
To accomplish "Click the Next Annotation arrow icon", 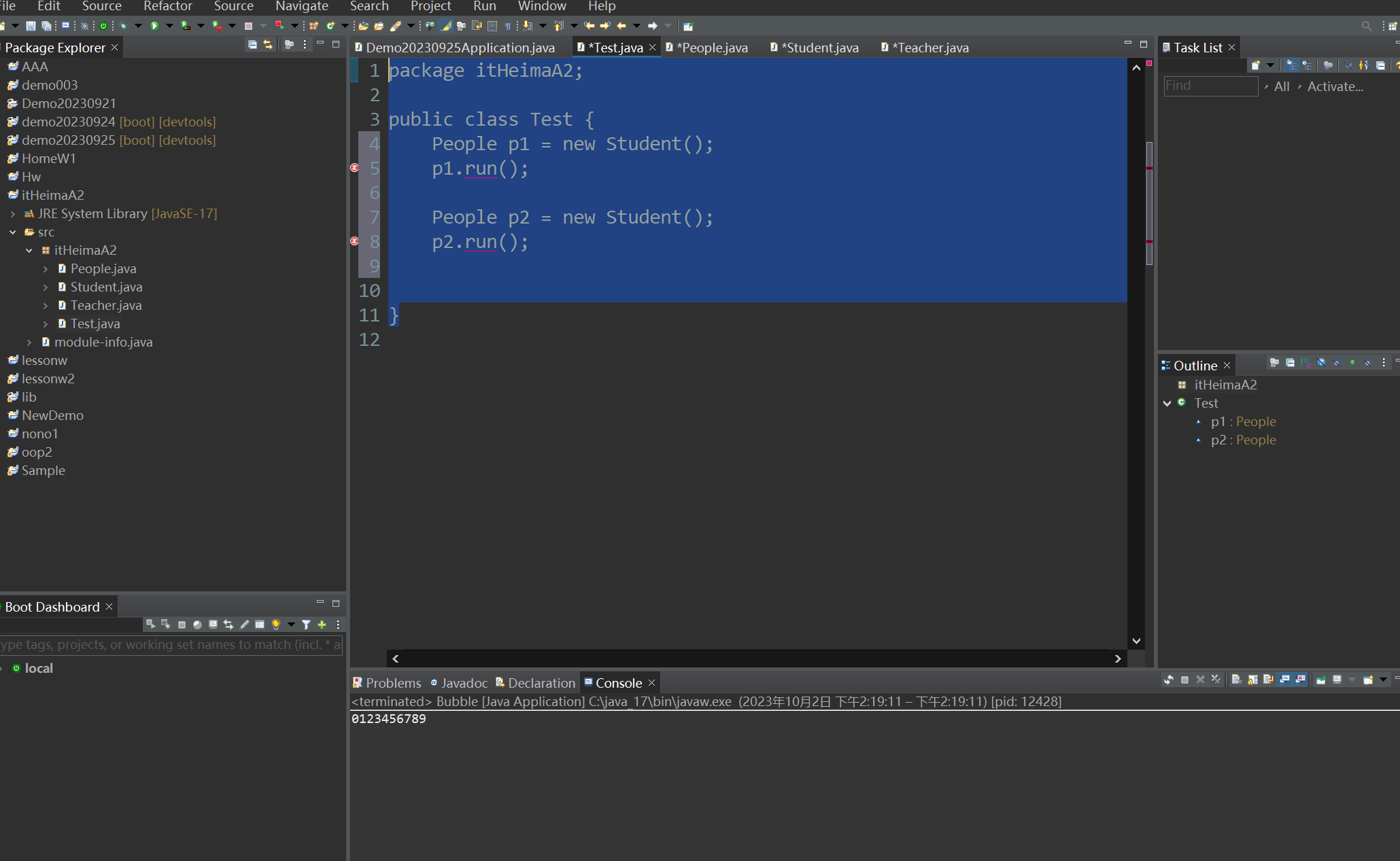I will click(528, 26).
